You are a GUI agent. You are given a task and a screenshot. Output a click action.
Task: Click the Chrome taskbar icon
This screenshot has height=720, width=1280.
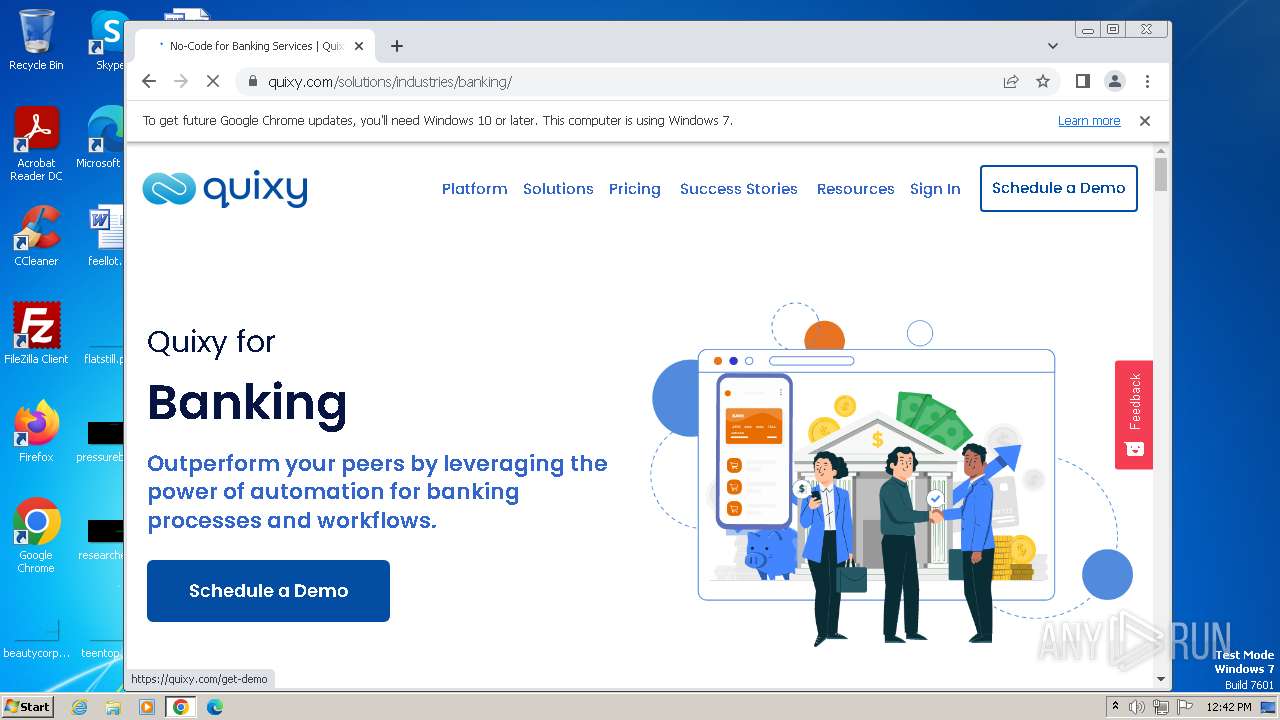(x=181, y=707)
